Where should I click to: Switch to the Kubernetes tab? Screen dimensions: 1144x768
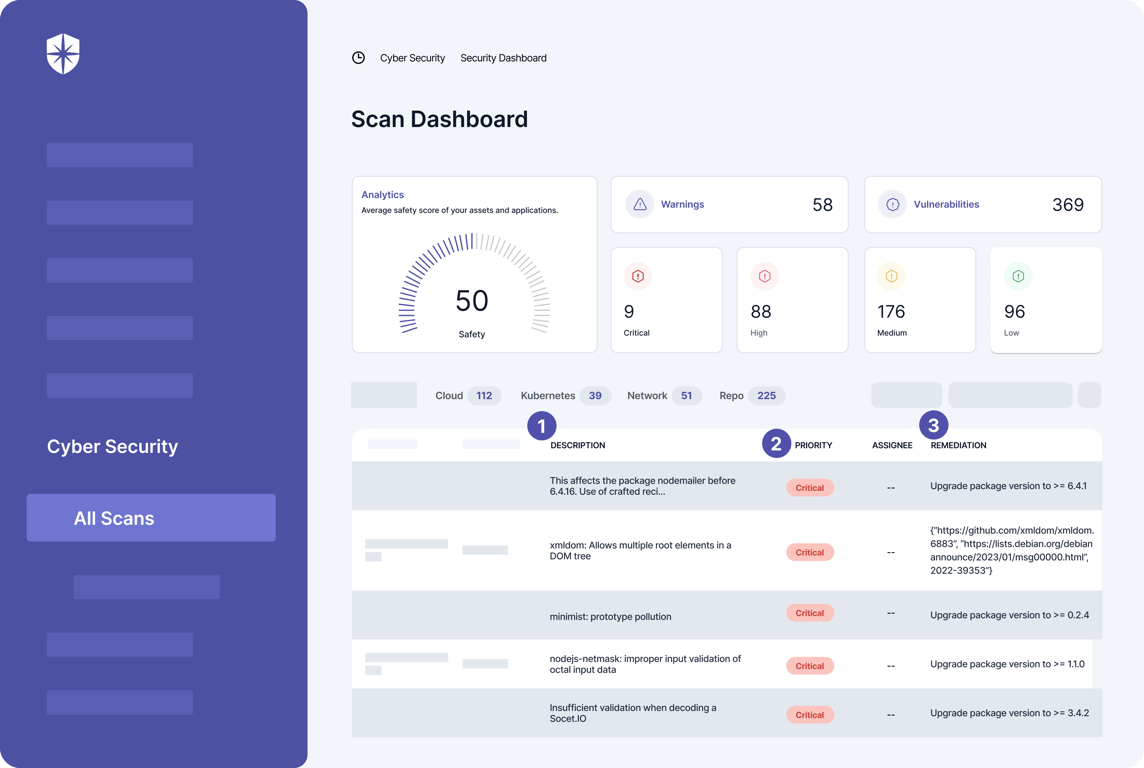(565, 395)
